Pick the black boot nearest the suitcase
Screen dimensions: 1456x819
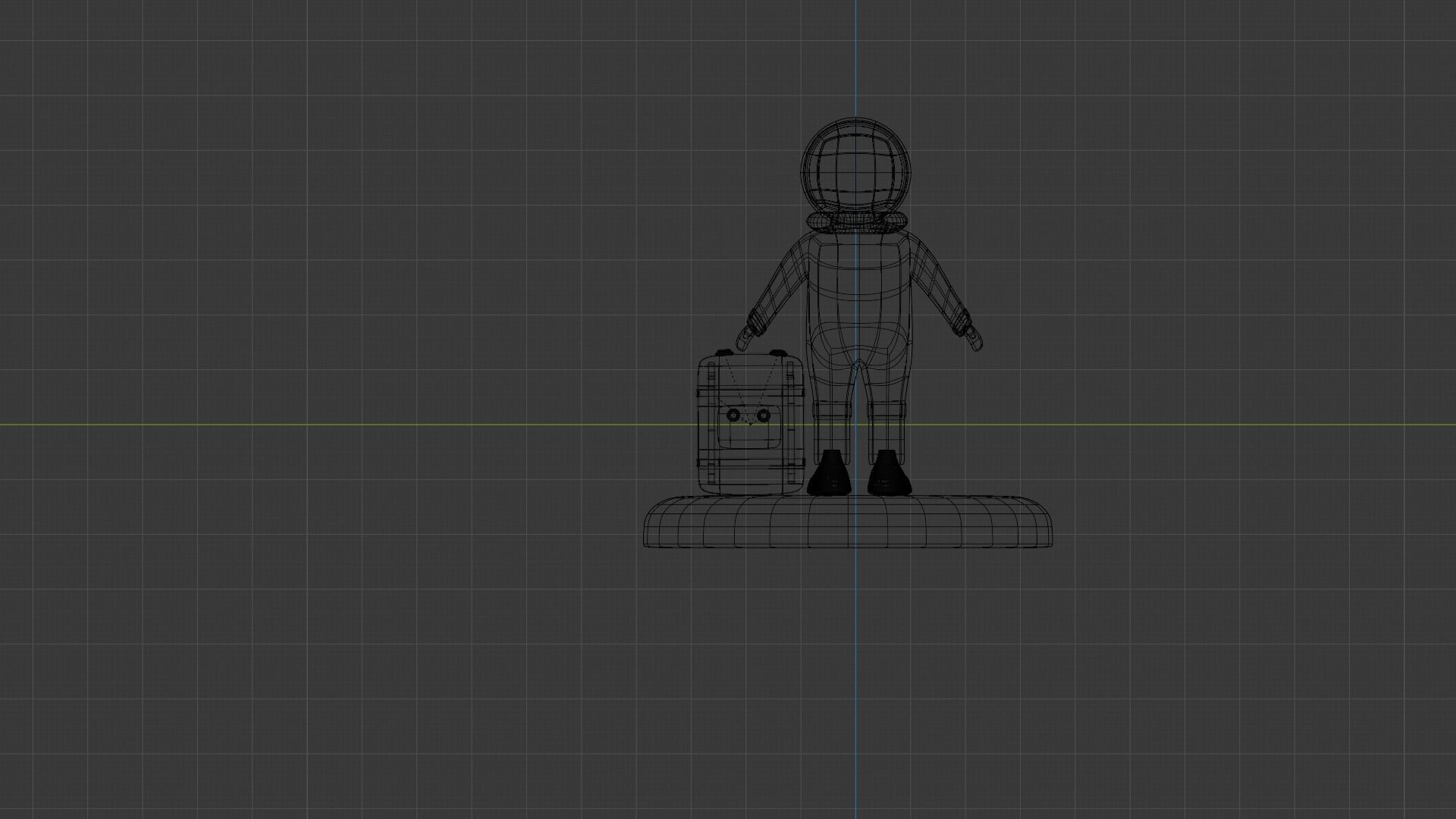[x=828, y=472]
